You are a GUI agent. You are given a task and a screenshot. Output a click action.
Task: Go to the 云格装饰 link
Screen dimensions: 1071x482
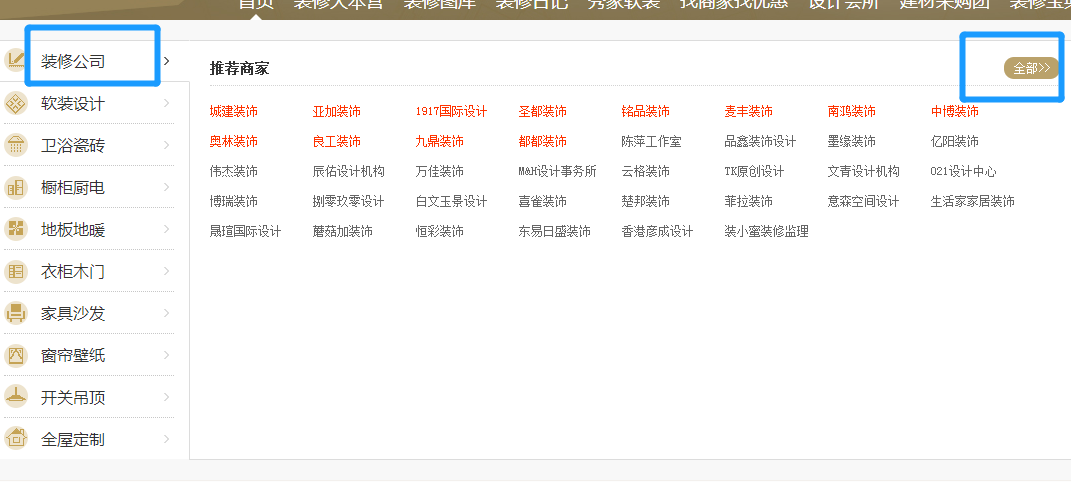(645, 171)
